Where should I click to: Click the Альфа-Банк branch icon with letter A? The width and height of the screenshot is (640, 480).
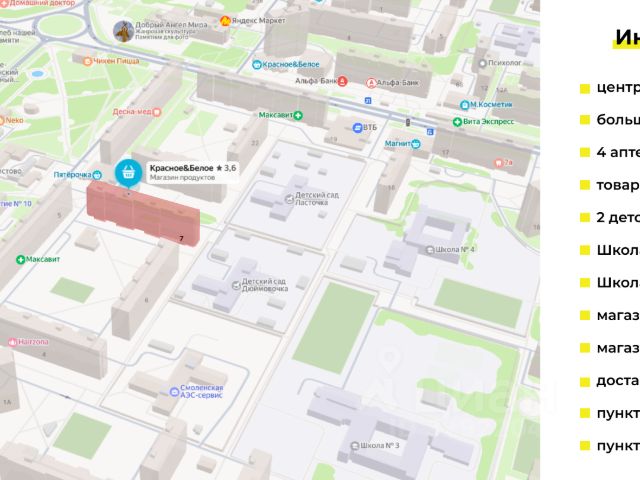pyautogui.click(x=371, y=83)
